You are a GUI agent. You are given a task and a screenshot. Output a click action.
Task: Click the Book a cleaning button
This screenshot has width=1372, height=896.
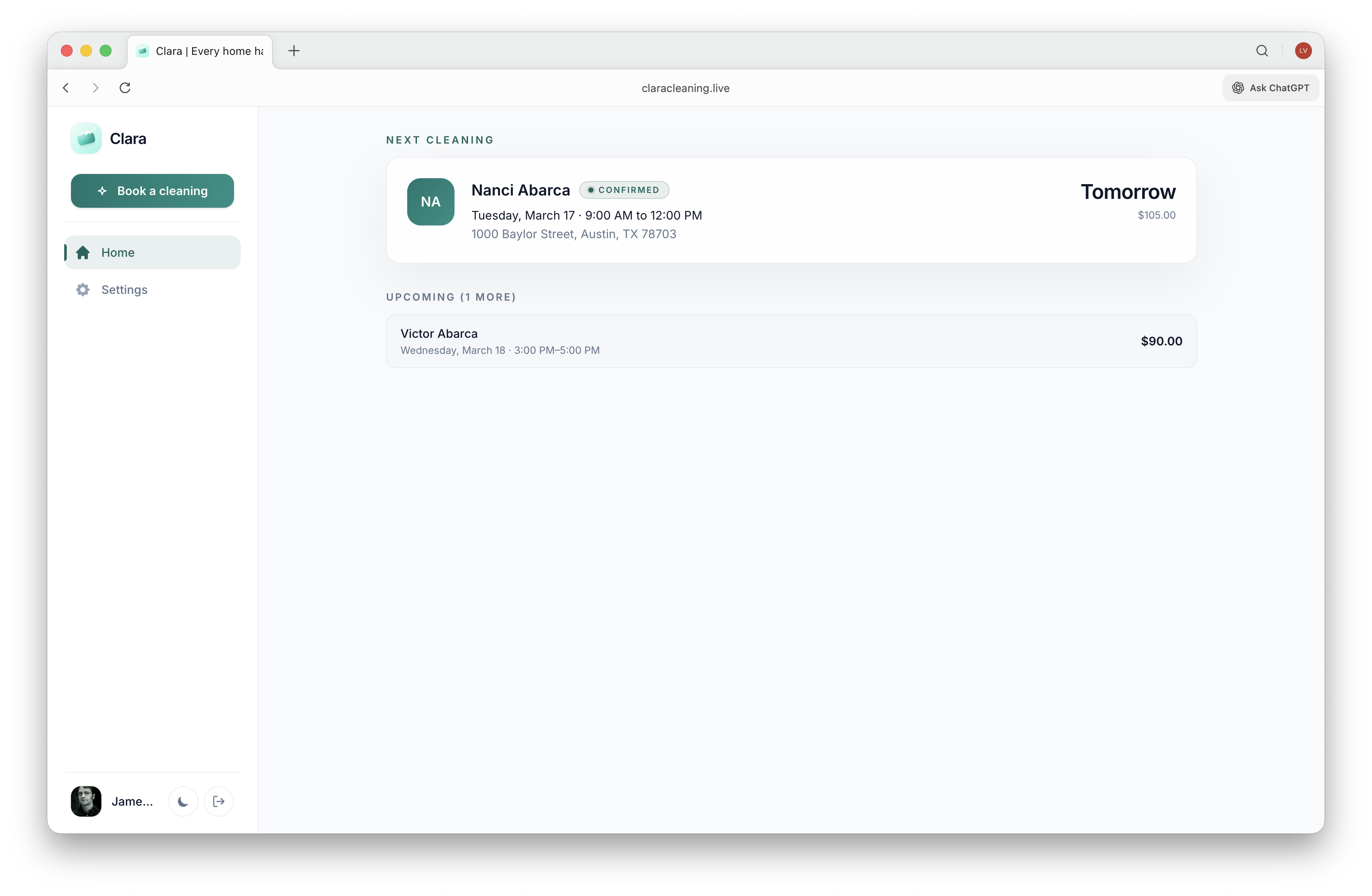(152, 191)
